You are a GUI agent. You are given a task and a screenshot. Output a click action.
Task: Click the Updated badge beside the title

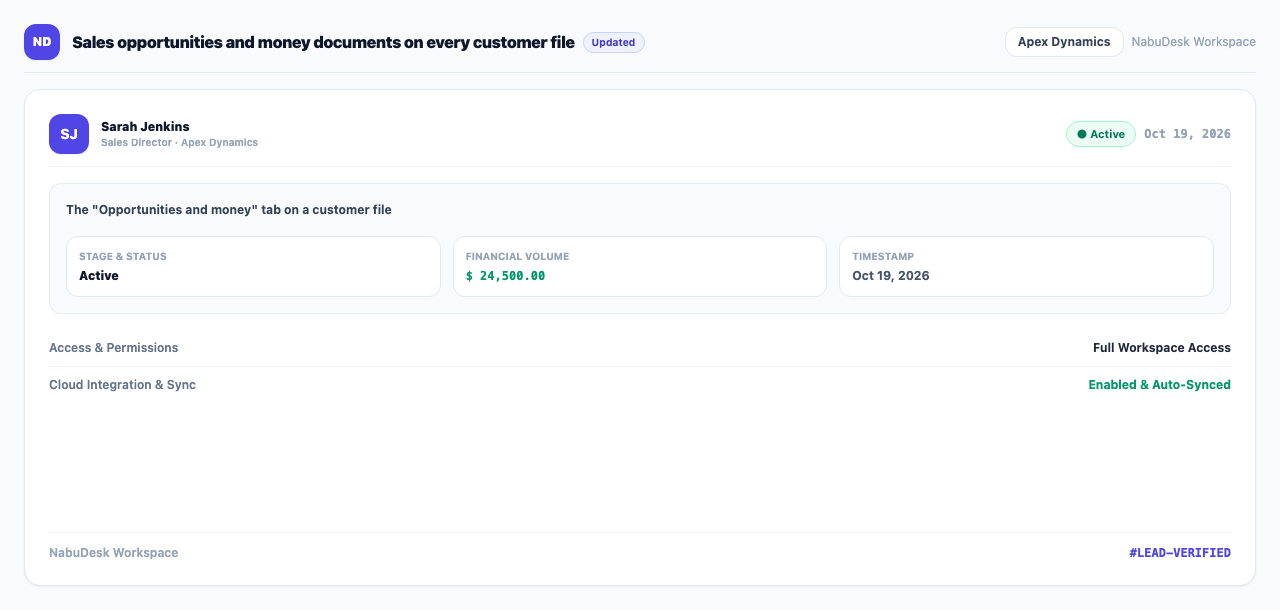614,42
